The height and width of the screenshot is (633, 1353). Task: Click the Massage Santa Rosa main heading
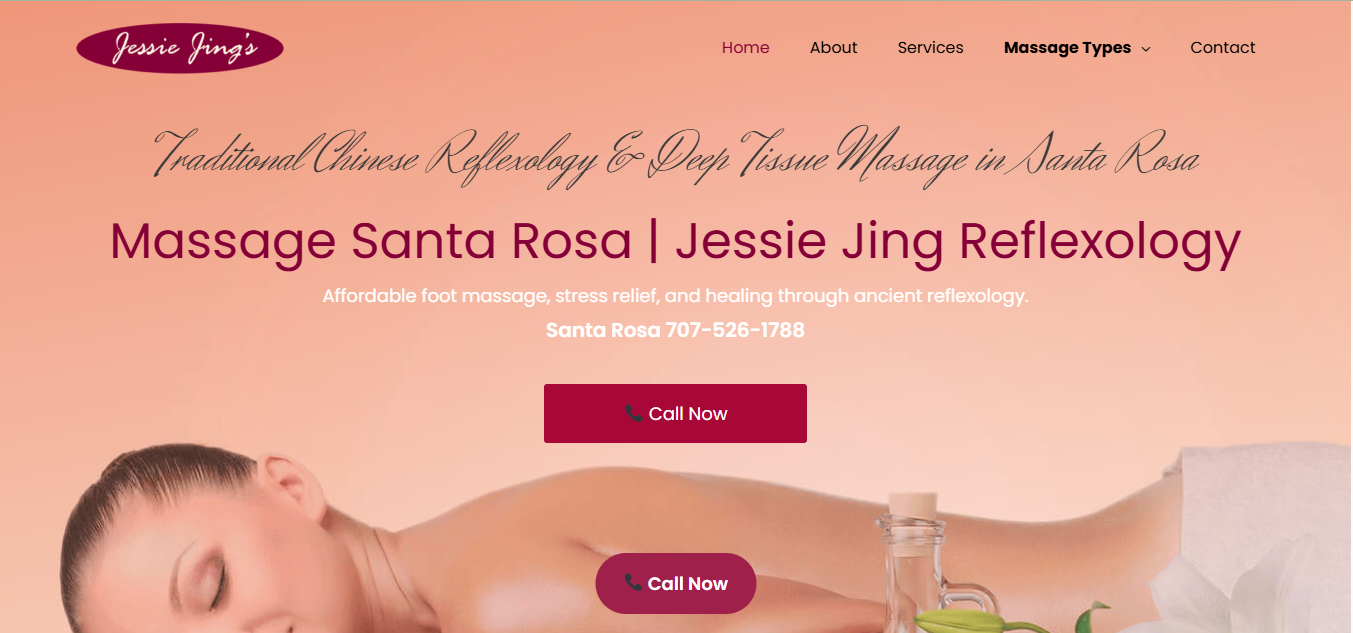675,242
